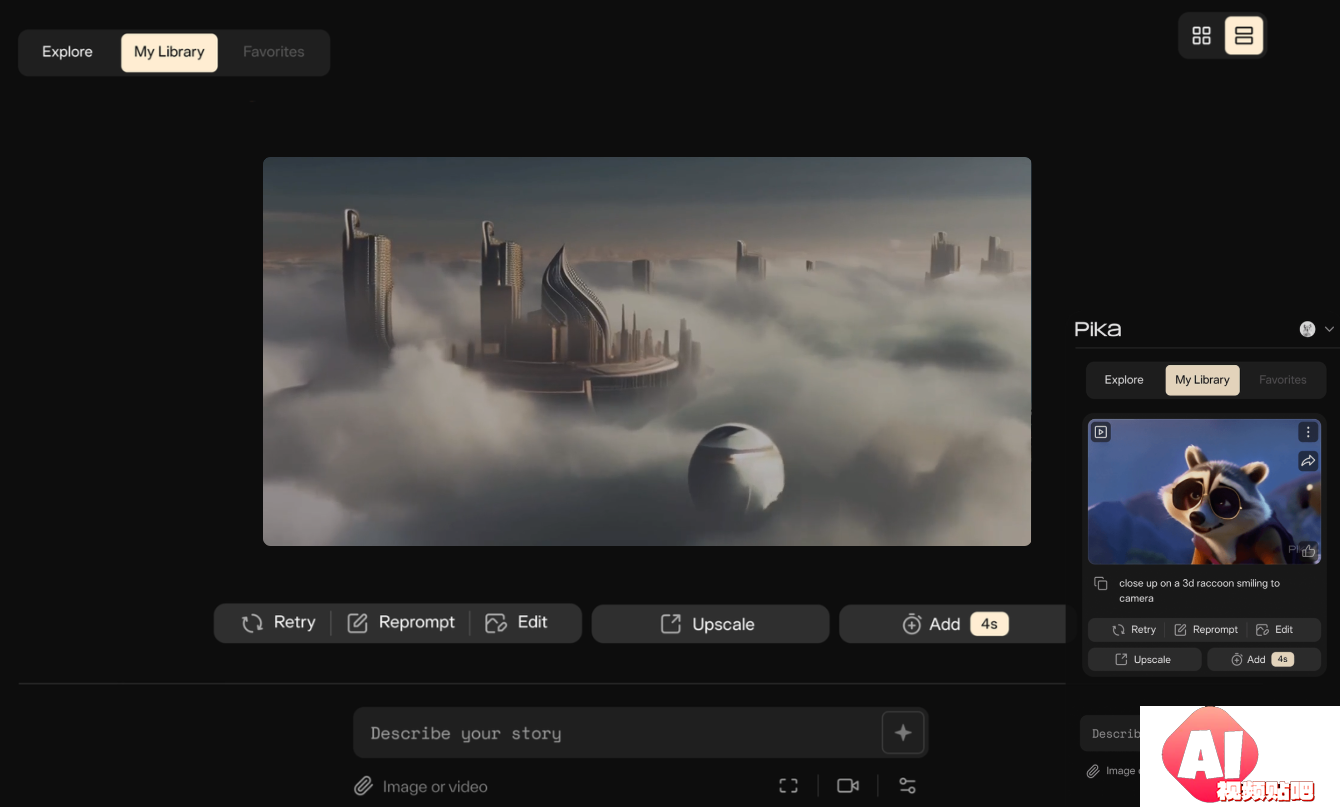
Task: Expand the profile chevron next to avatar
Action: click(1329, 329)
